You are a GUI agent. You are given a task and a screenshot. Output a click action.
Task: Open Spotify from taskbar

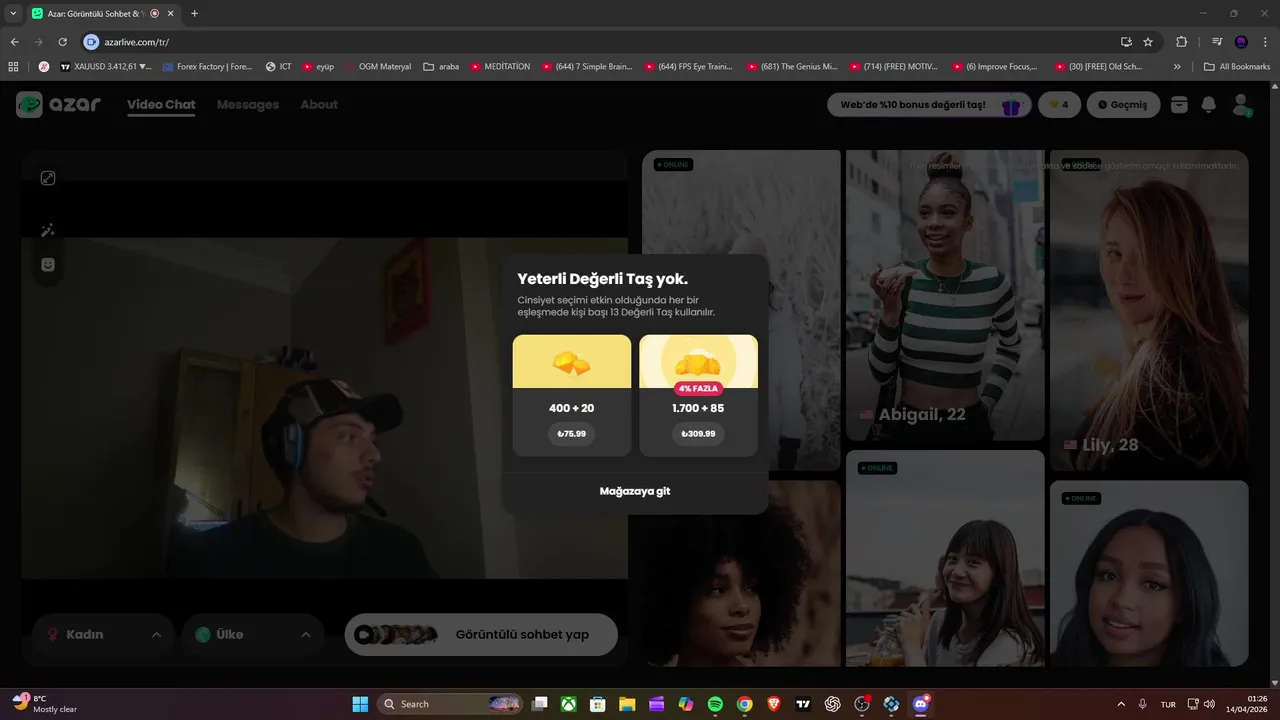pos(715,704)
